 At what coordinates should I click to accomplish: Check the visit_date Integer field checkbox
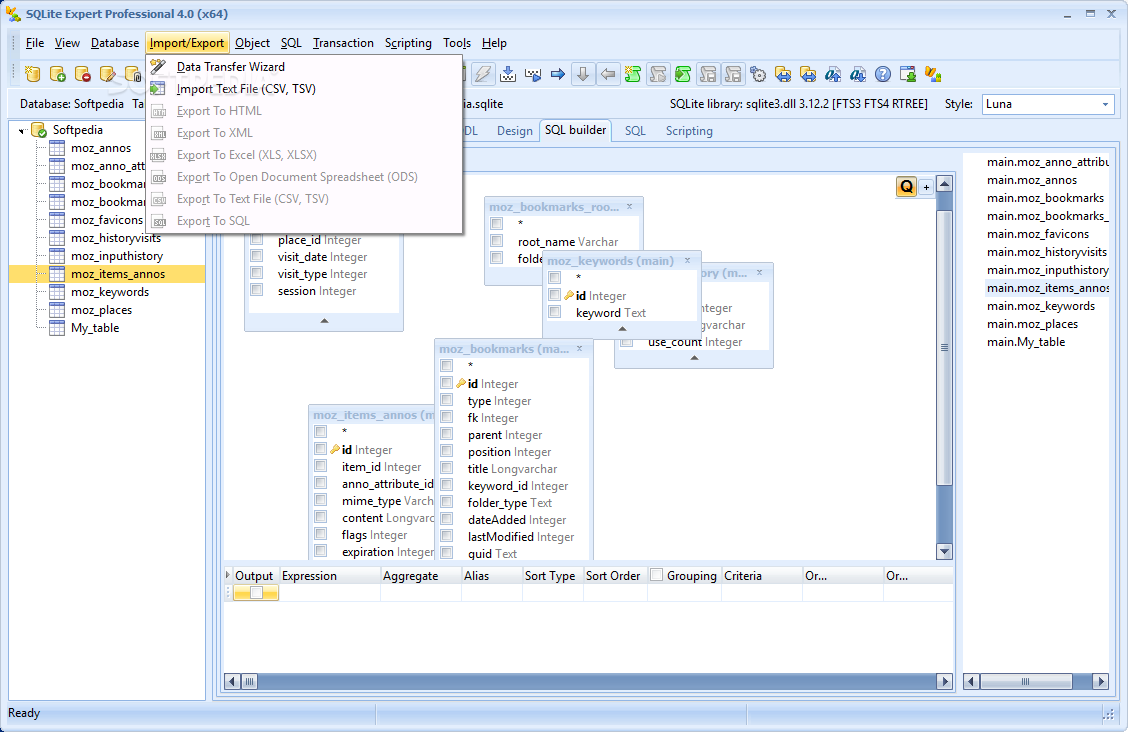pos(257,256)
